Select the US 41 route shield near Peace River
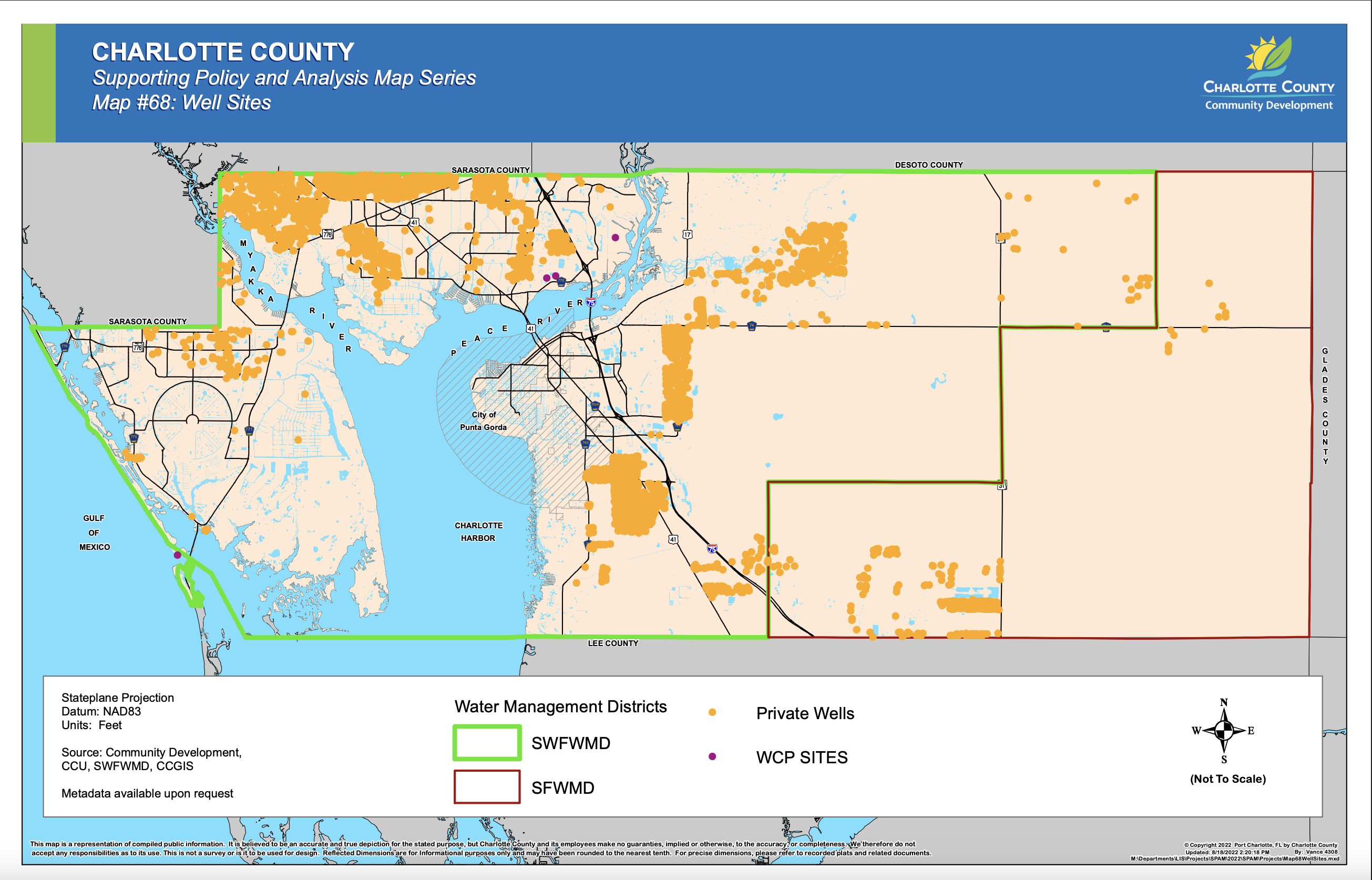The height and width of the screenshot is (880, 1372). [531, 330]
